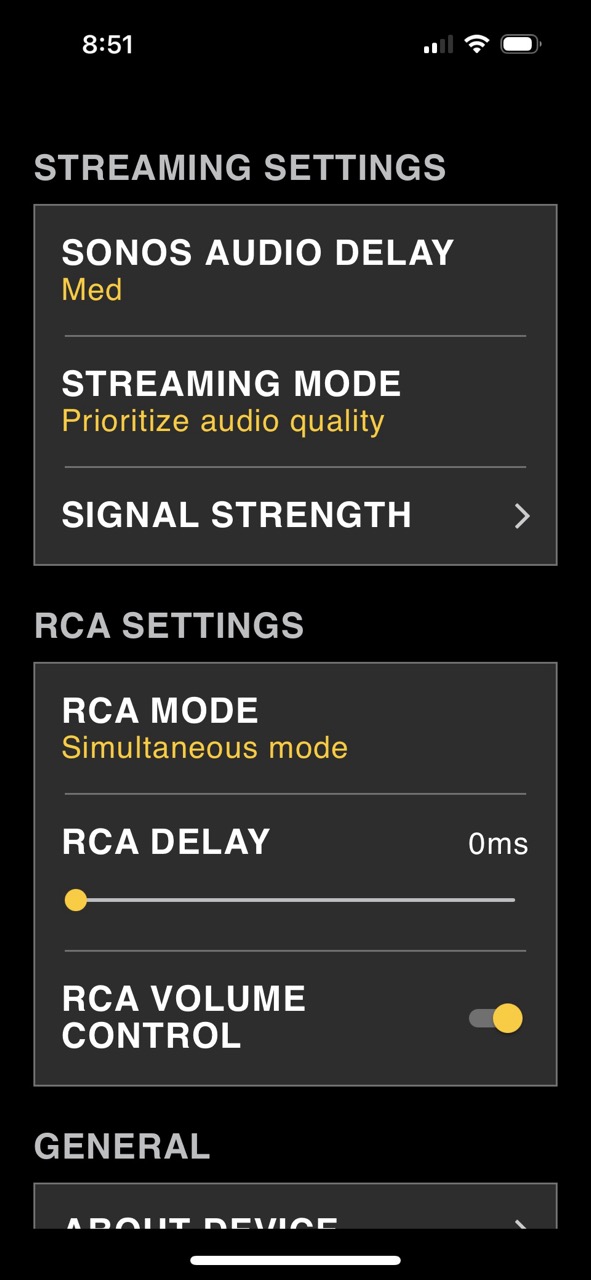Screen dimensions: 591x1280
Task: Tap 'Prioritize audio quality' value text
Action: click(223, 421)
